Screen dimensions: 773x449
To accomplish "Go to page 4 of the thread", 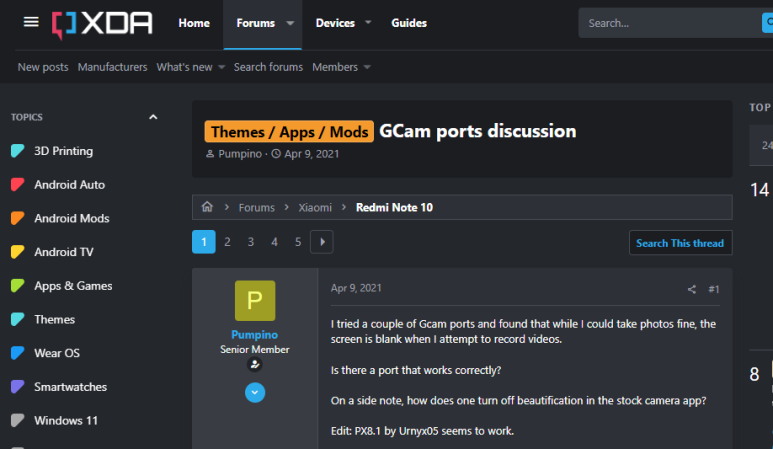I will [275, 242].
